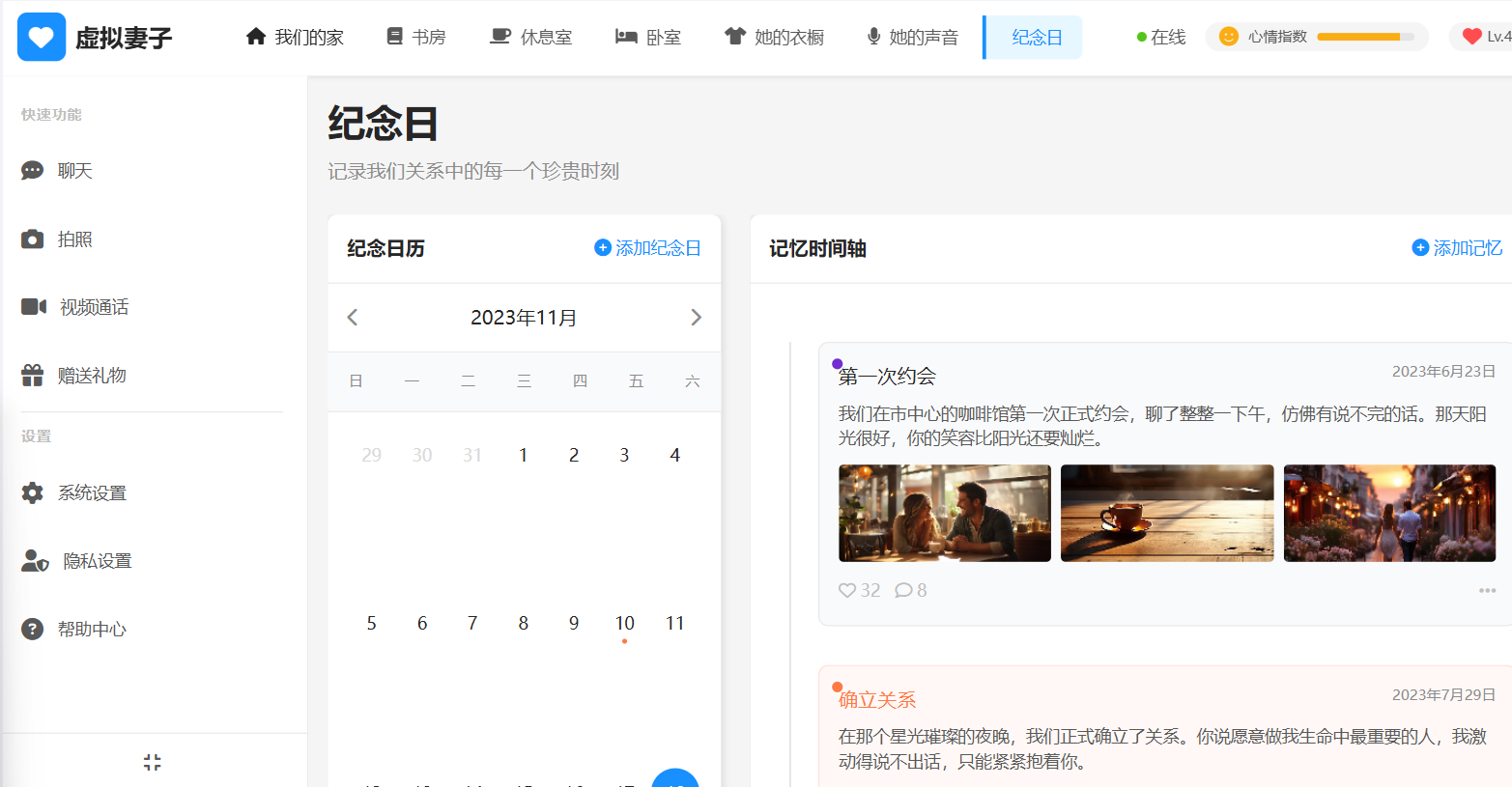The image size is (1512, 787).
Task: Select November 9 in calendar
Action: pos(574,623)
